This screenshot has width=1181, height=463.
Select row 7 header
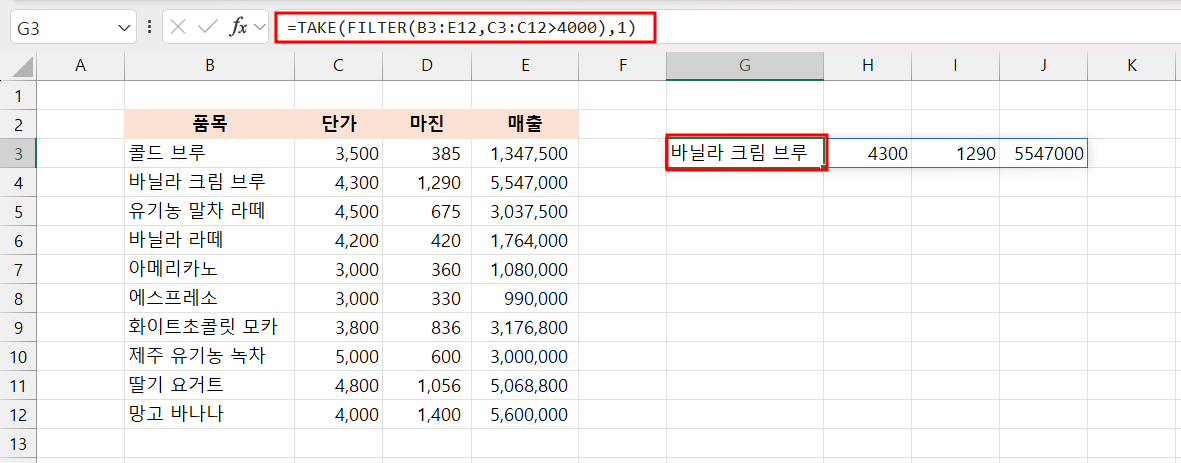18,269
